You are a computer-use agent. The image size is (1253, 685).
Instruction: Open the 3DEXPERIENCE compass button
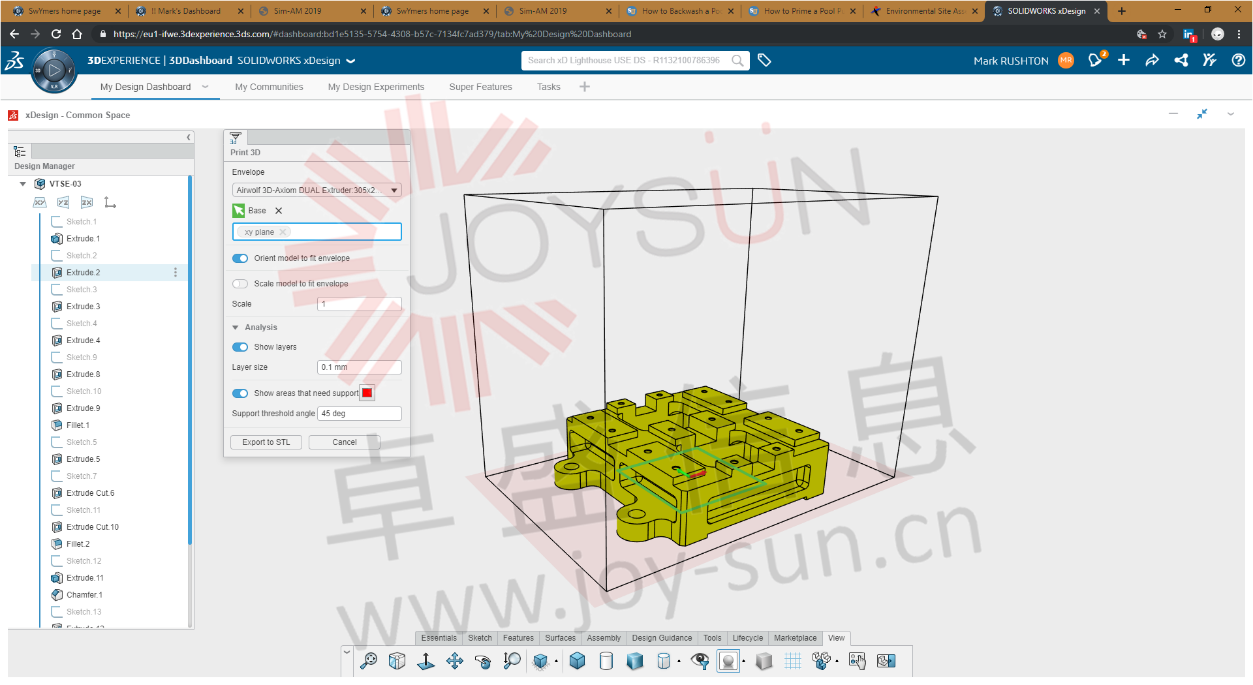pyautogui.click(x=54, y=71)
